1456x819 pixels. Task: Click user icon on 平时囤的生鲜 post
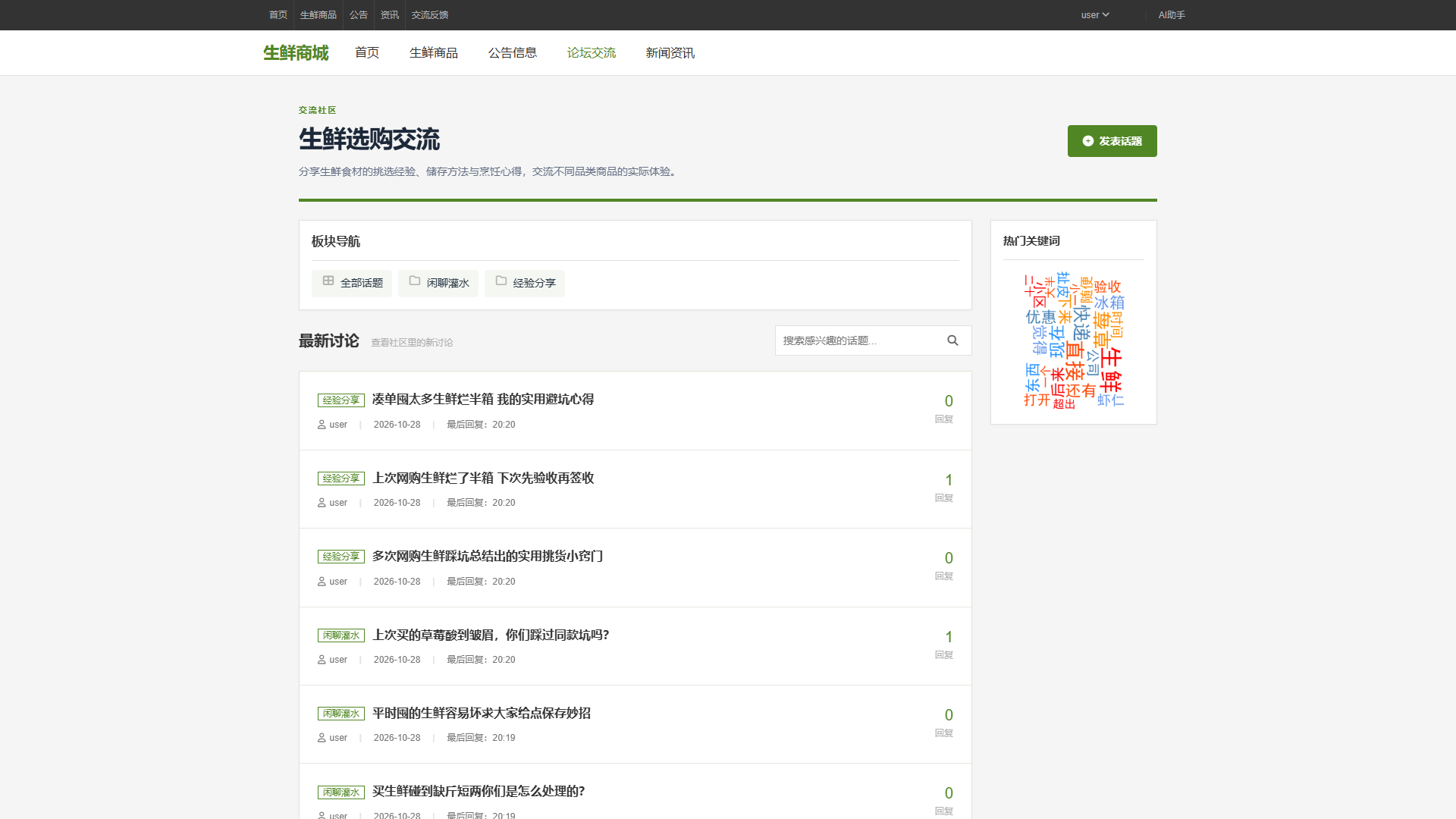(x=322, y=738)
